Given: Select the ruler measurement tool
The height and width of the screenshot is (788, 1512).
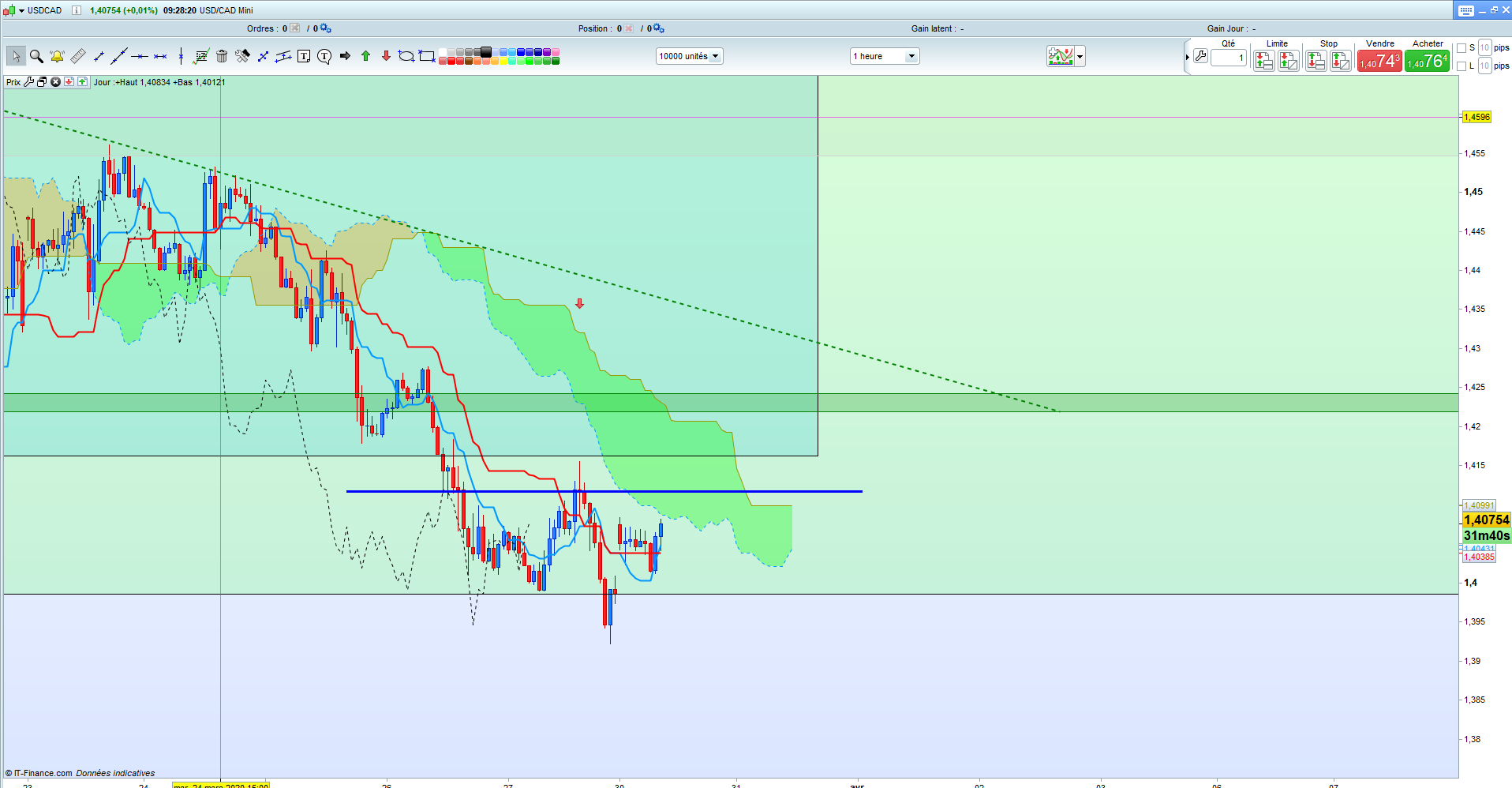Looking at the screenshot, I should (77, 56).
